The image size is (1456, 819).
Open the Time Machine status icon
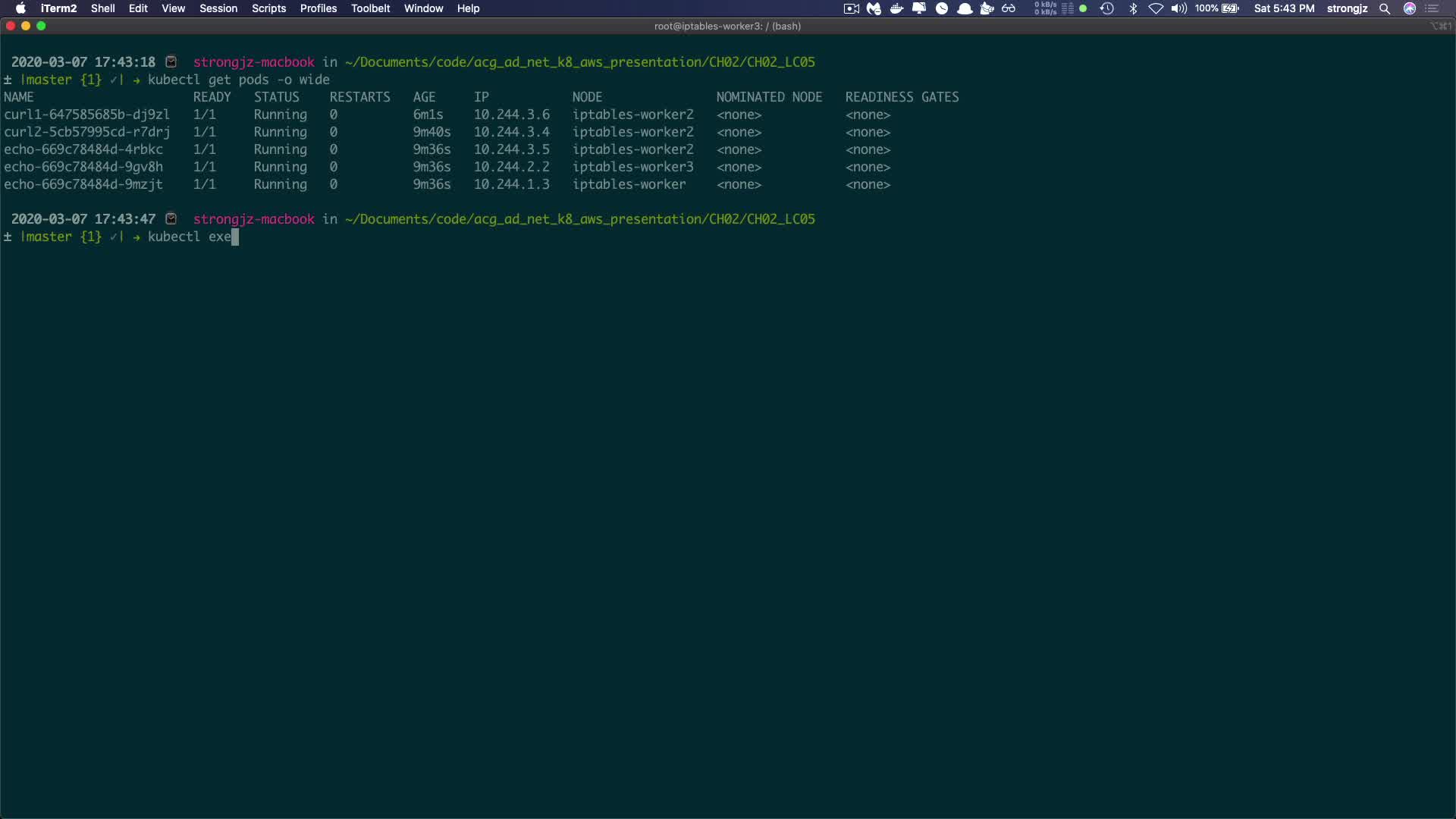coord(1106,8)
